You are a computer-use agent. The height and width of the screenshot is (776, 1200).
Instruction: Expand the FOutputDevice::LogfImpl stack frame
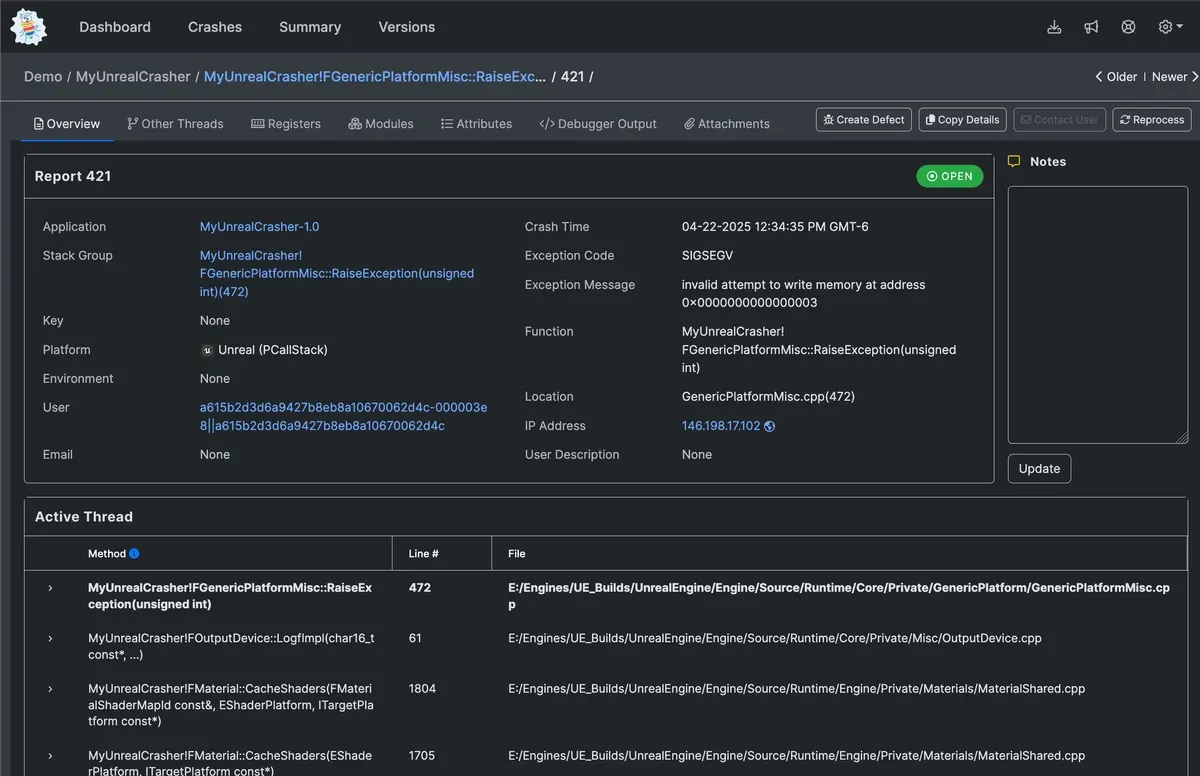(50, 638)
